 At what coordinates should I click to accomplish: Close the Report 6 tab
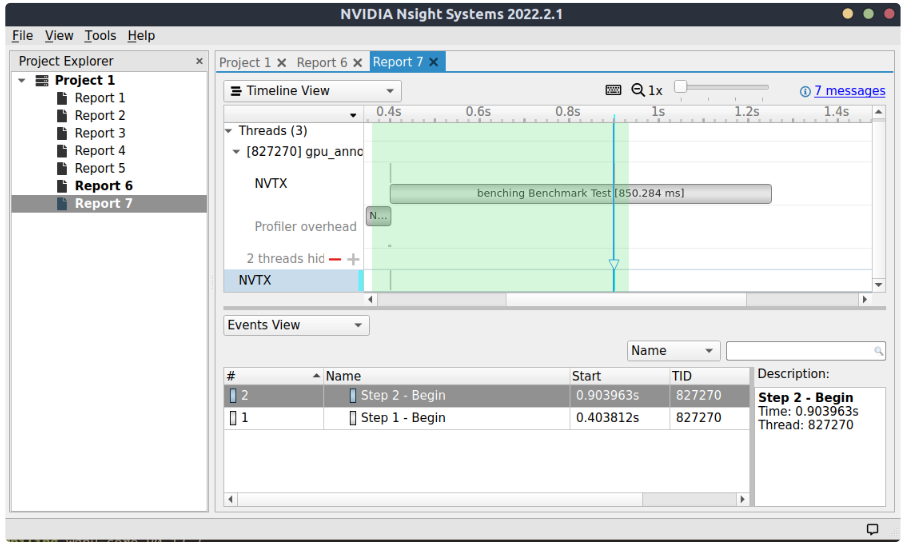[357, 63]
